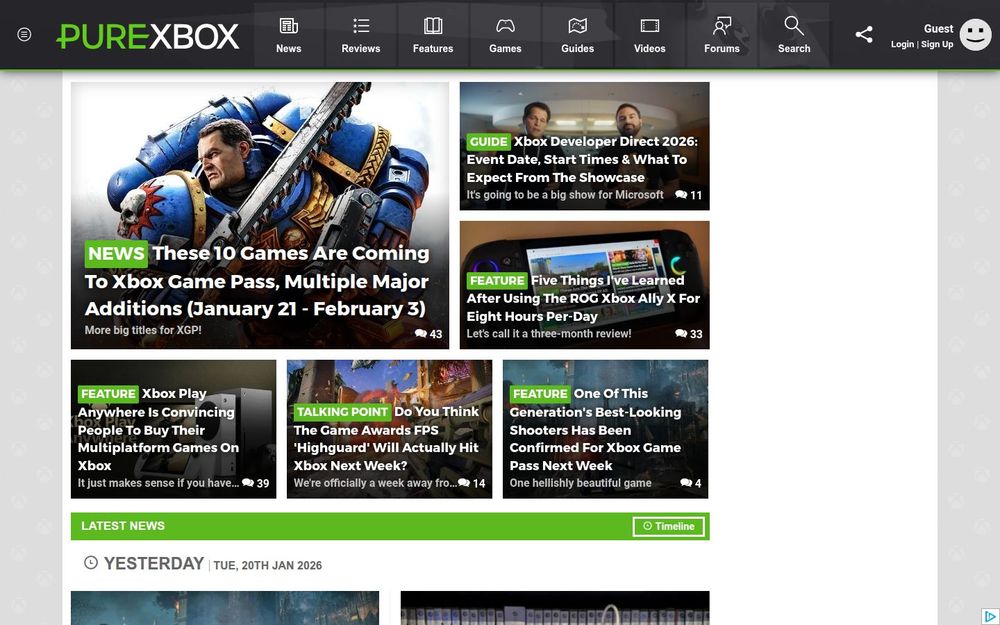Open 'Best-Looking Shooters' Game Pass feature
Image resolution: width=1000 pixels, height=625 pixels.
pos(595,429)
